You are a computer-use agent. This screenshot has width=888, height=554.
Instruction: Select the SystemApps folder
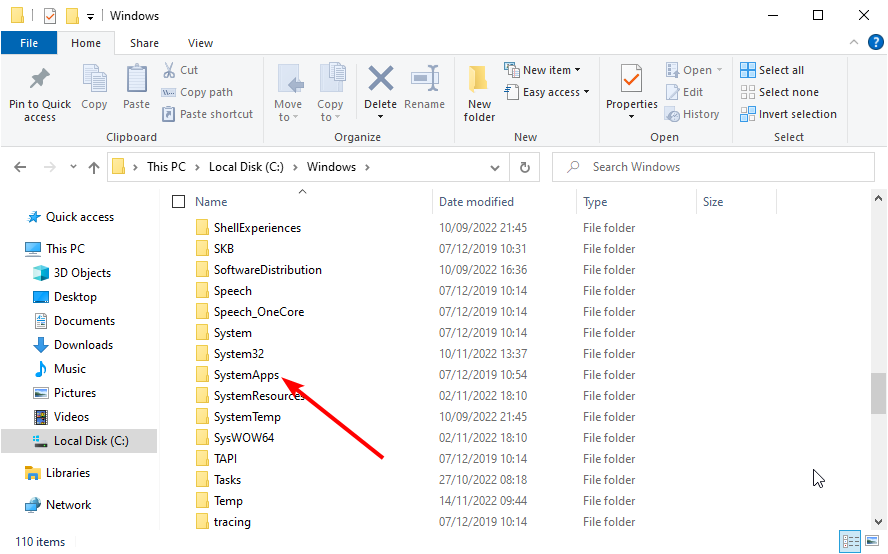246,374
